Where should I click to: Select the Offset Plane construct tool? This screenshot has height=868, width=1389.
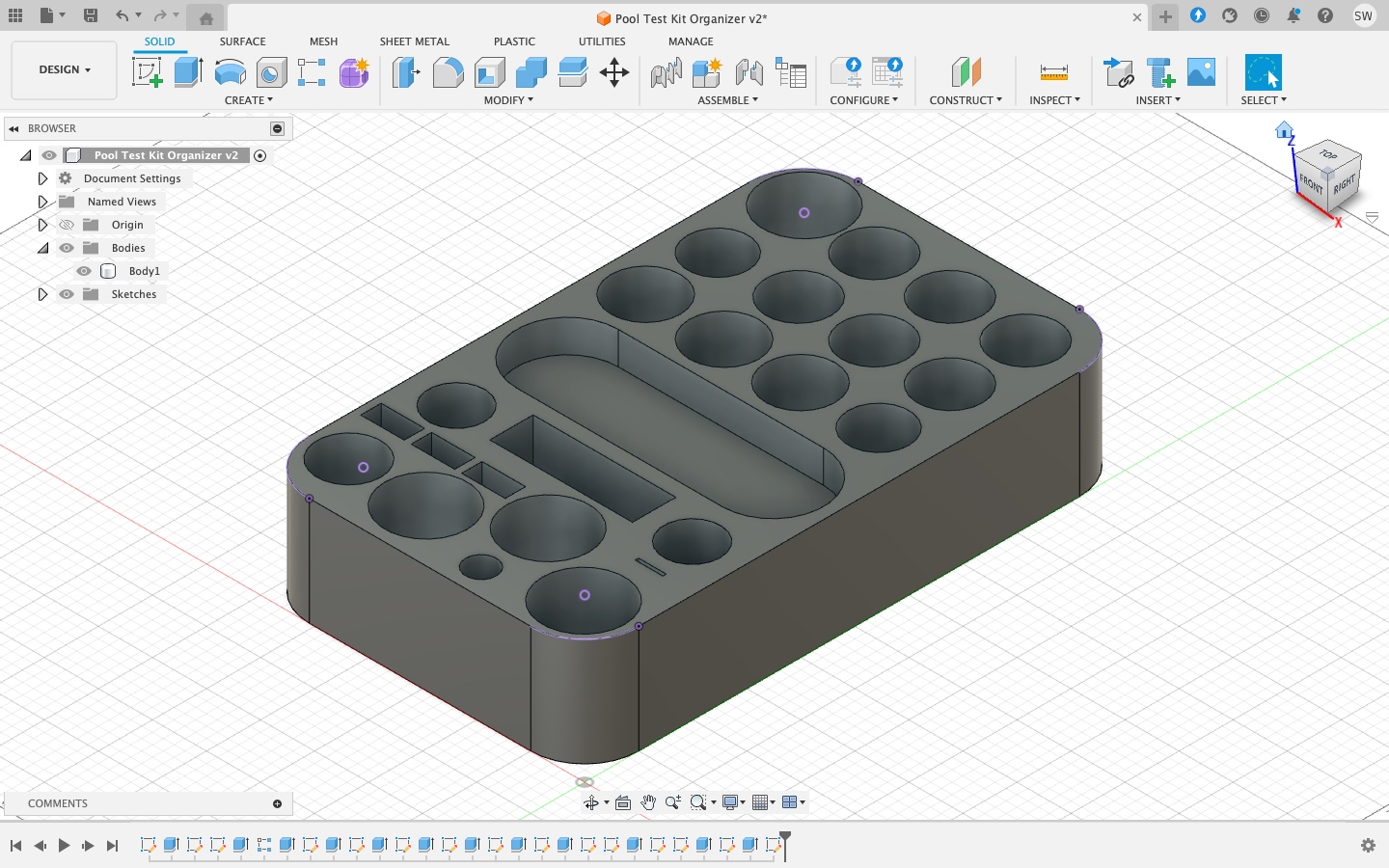(966, 72)
